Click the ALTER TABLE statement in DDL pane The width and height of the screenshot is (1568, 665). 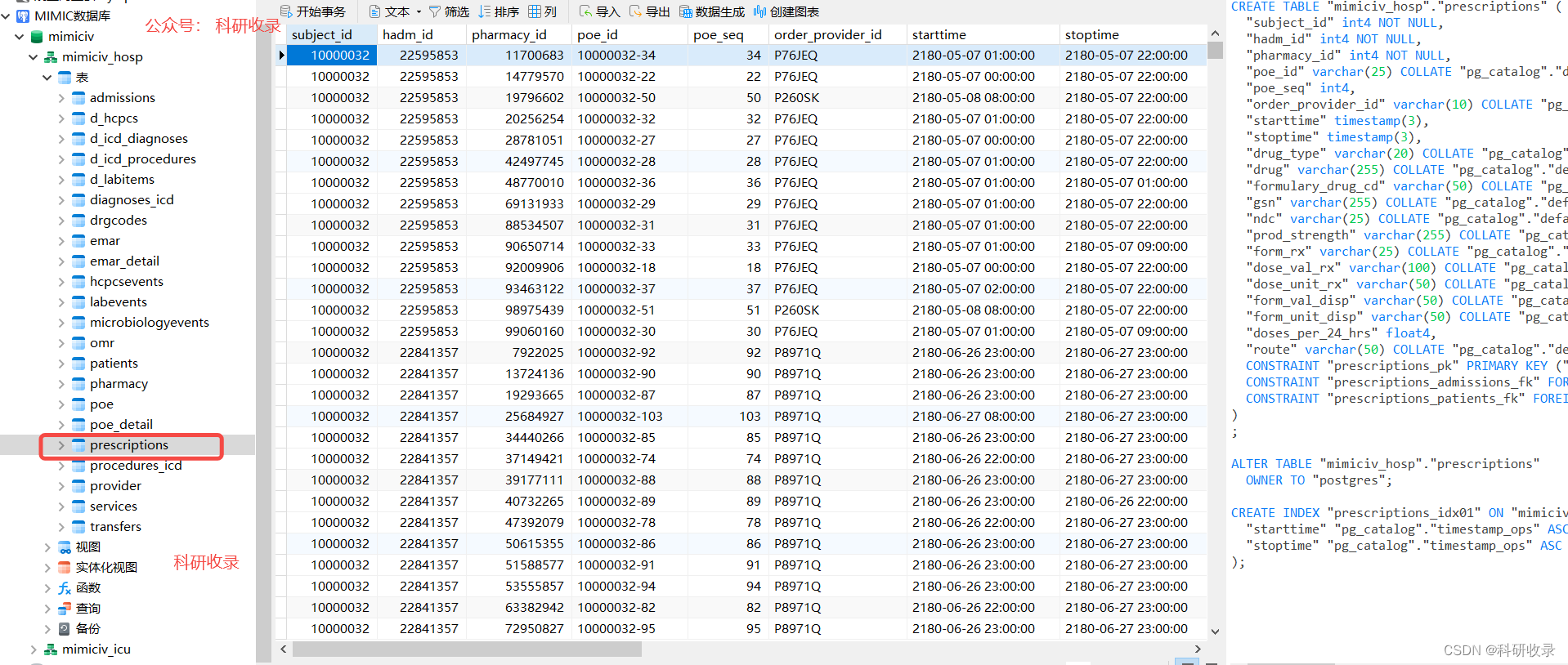click(1385, 464)
